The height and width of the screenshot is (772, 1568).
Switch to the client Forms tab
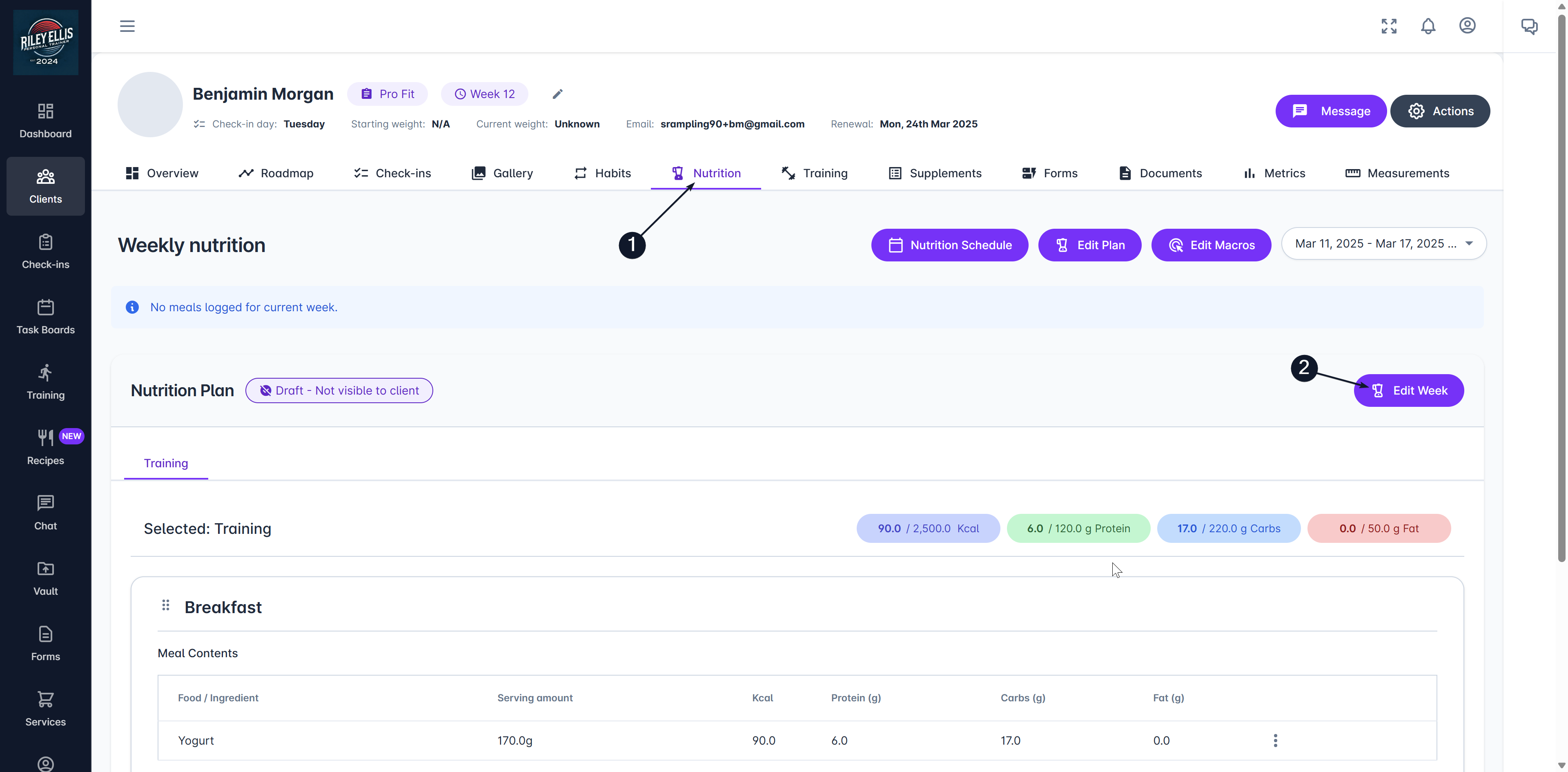point(1049,173)
